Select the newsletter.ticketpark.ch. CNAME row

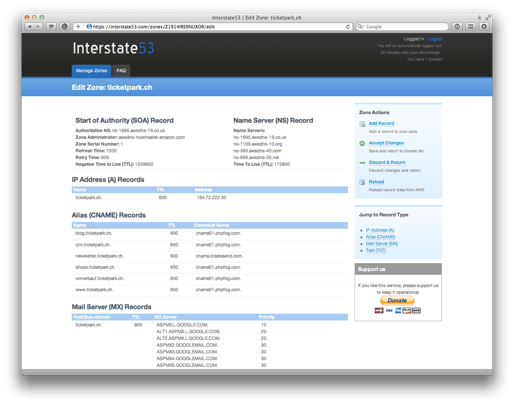click(x=210, y=256)
